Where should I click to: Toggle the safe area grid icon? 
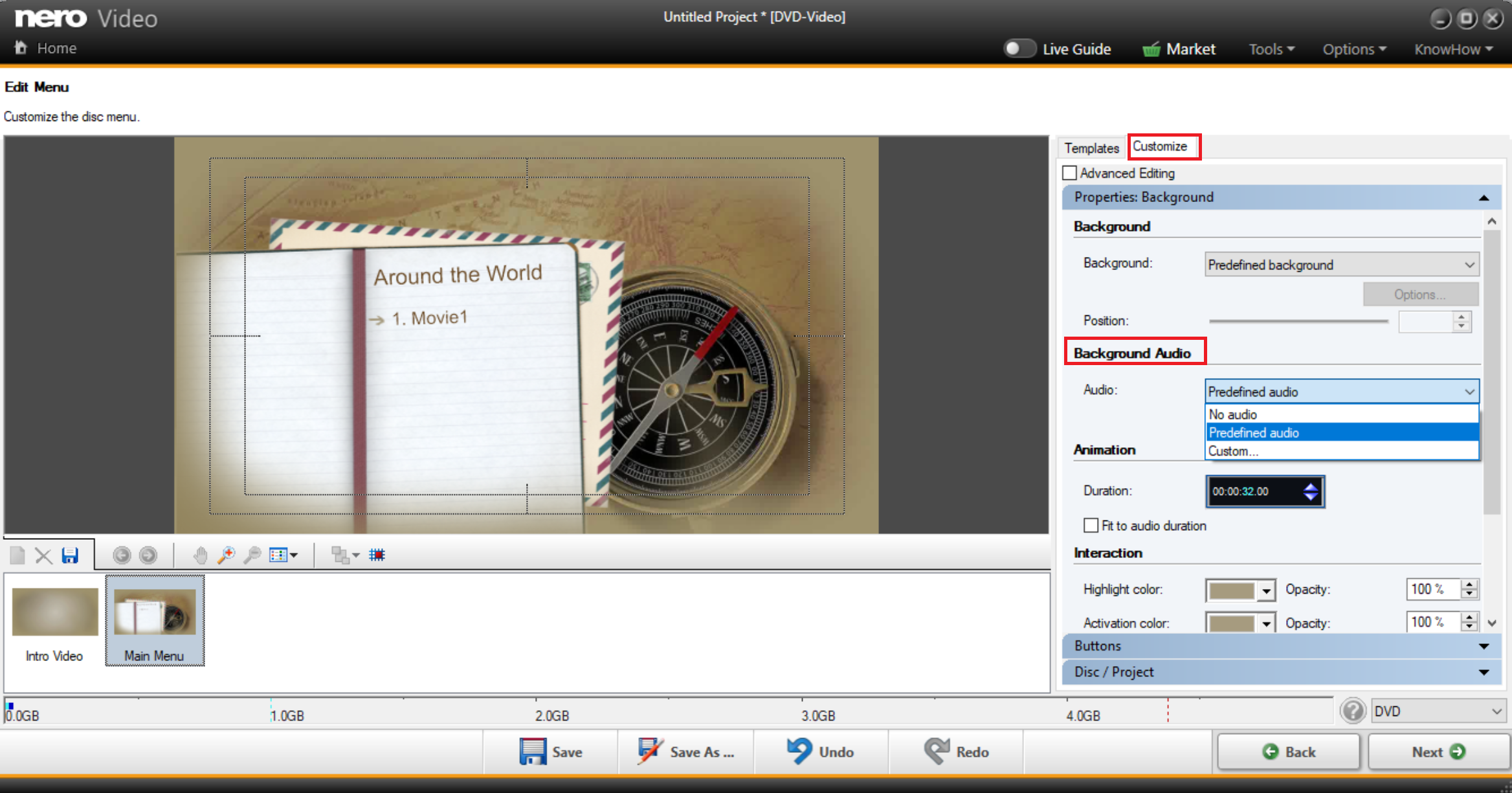pyautogui.click(x=377, y=555)
